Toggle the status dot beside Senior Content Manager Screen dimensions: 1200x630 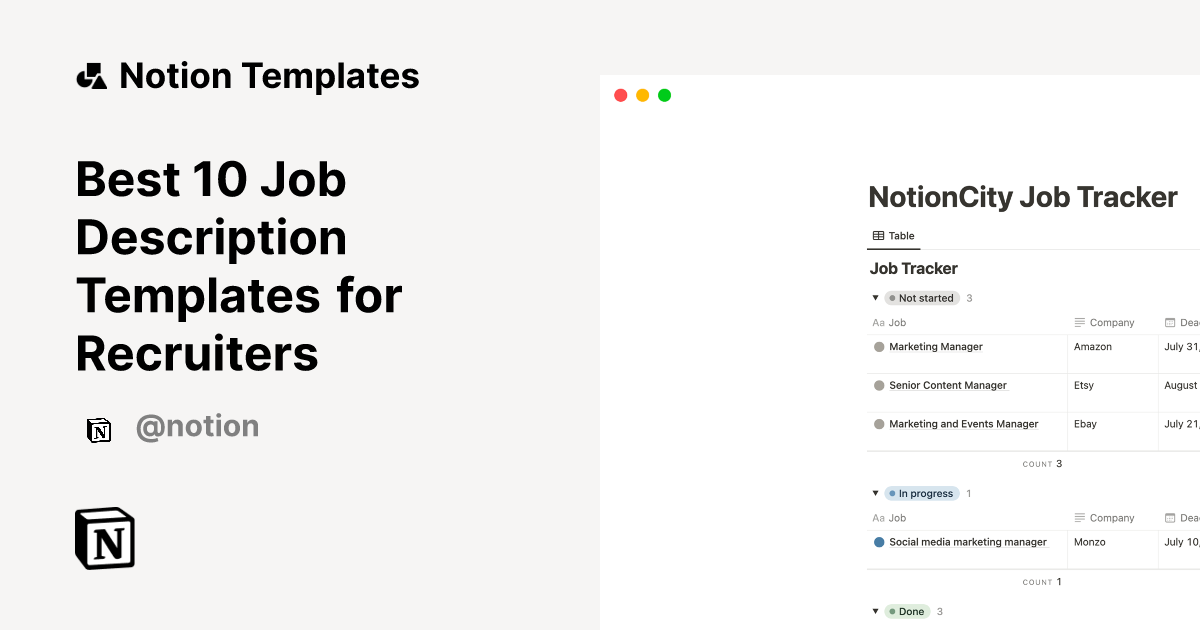[x=877, y=385]
